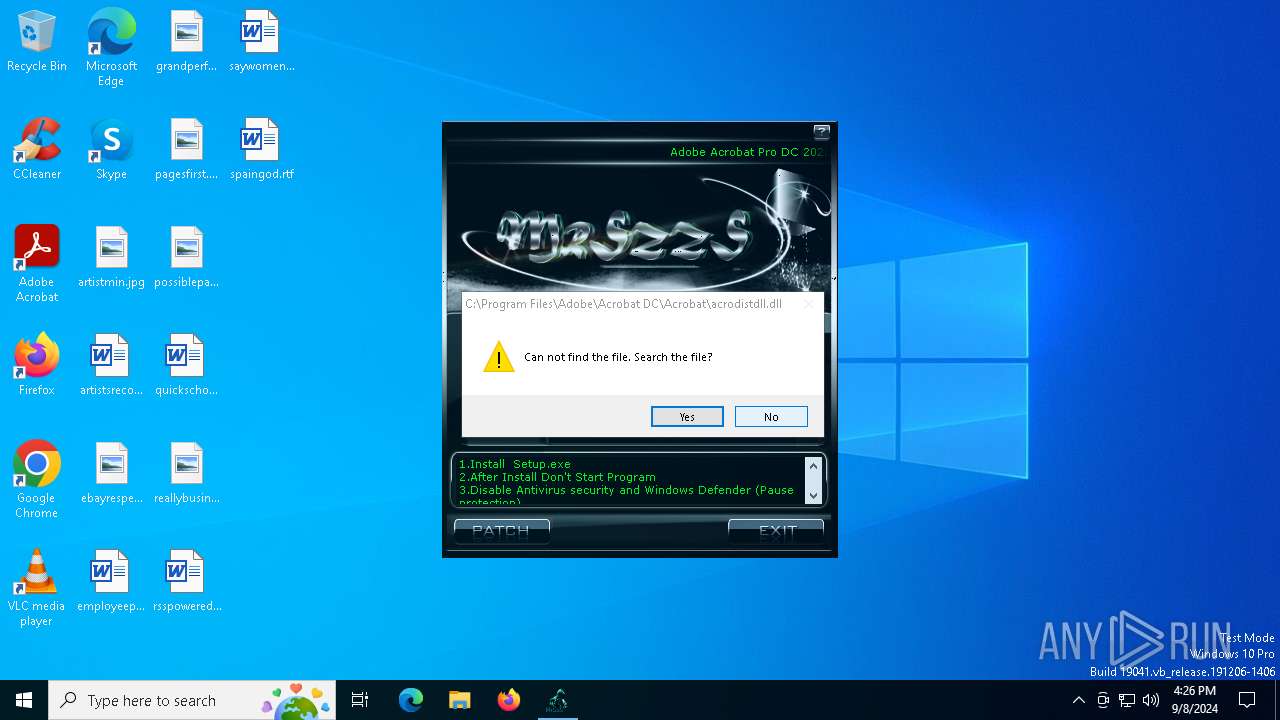Image resolution: width=1280 pixels, height=720 pixels.
Task: Click the warning icon in the dialog
Action: click(x=498, y=357)
